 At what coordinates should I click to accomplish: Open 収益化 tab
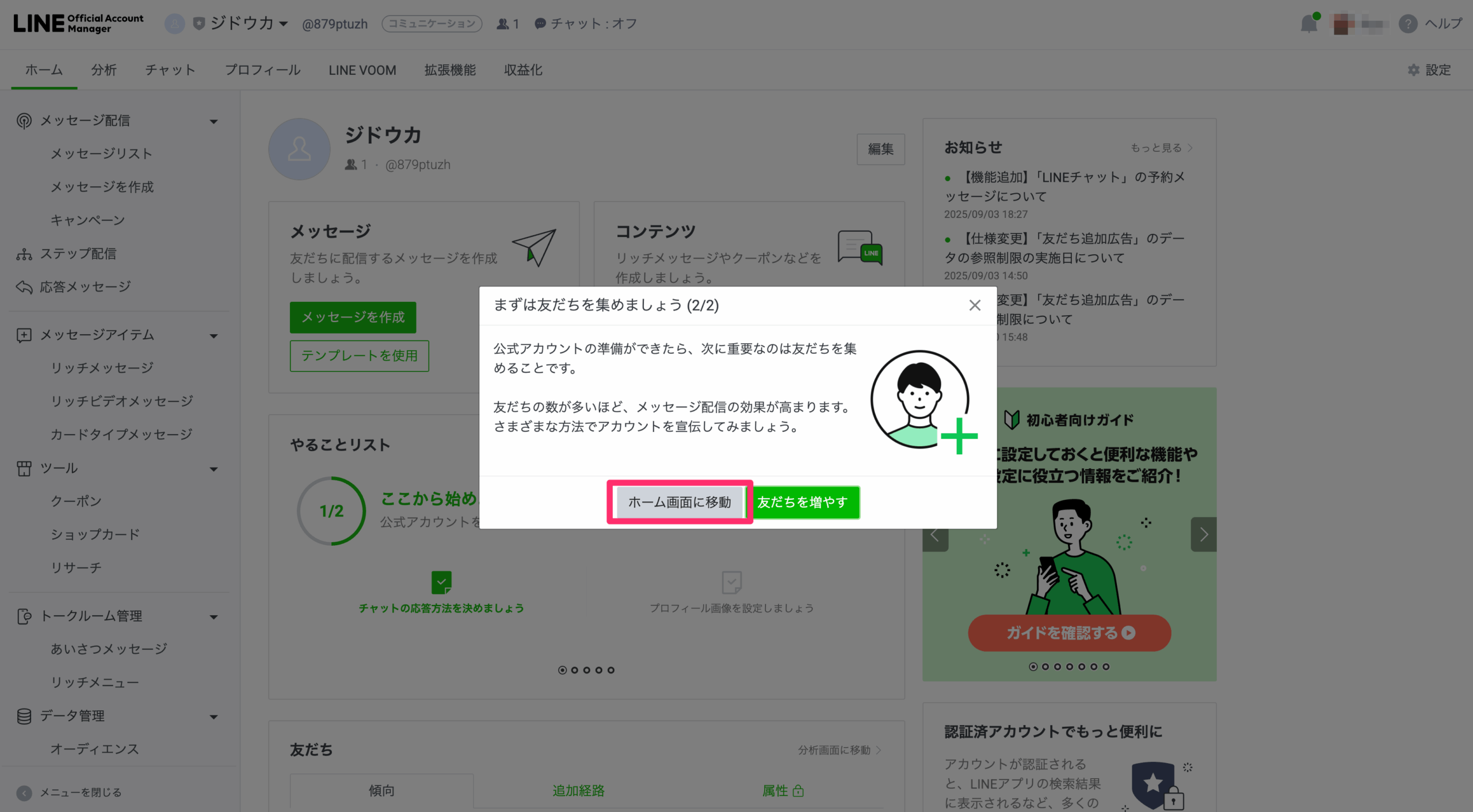click(523, 70)
